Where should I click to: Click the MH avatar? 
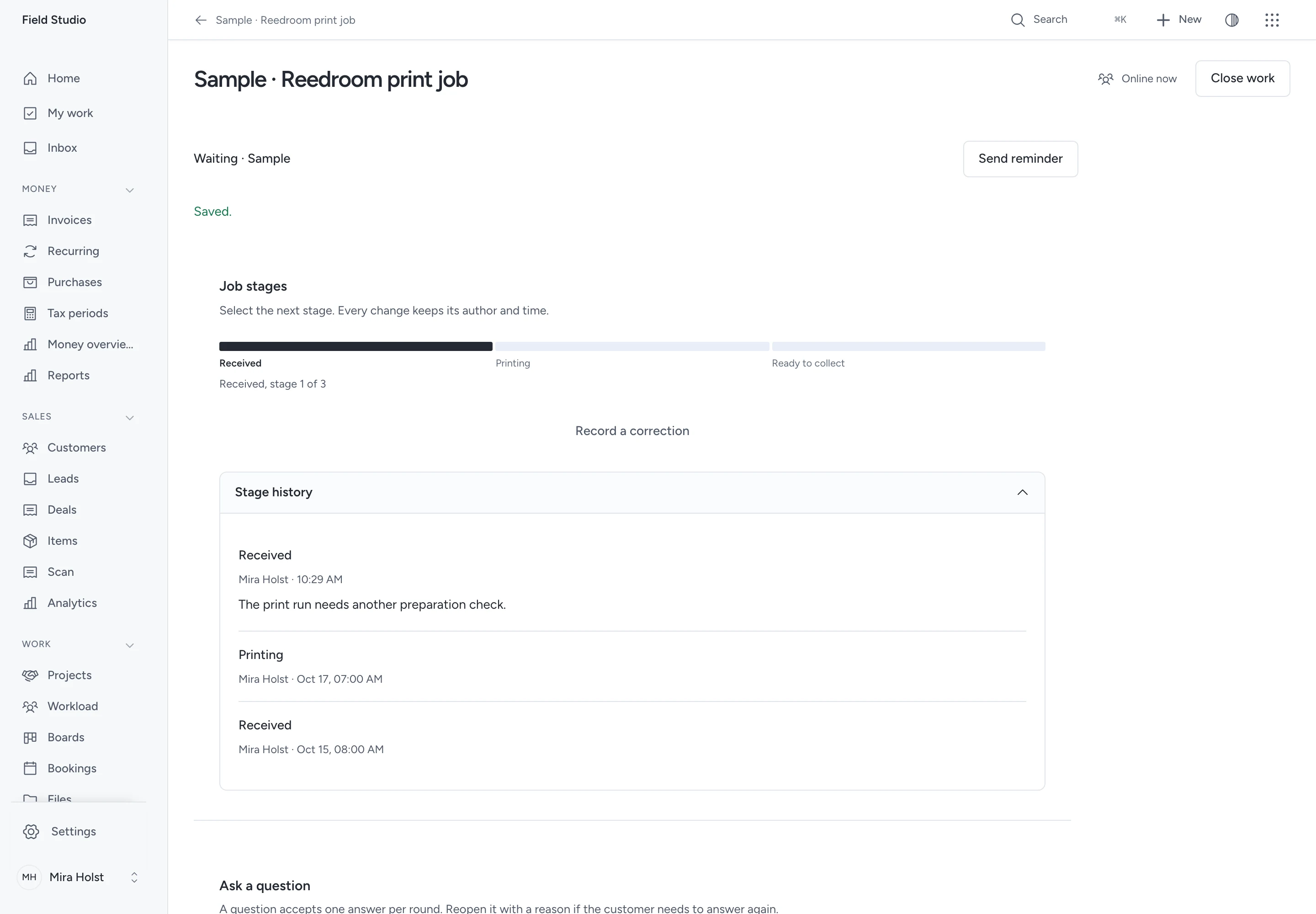[x=29, y=877]
